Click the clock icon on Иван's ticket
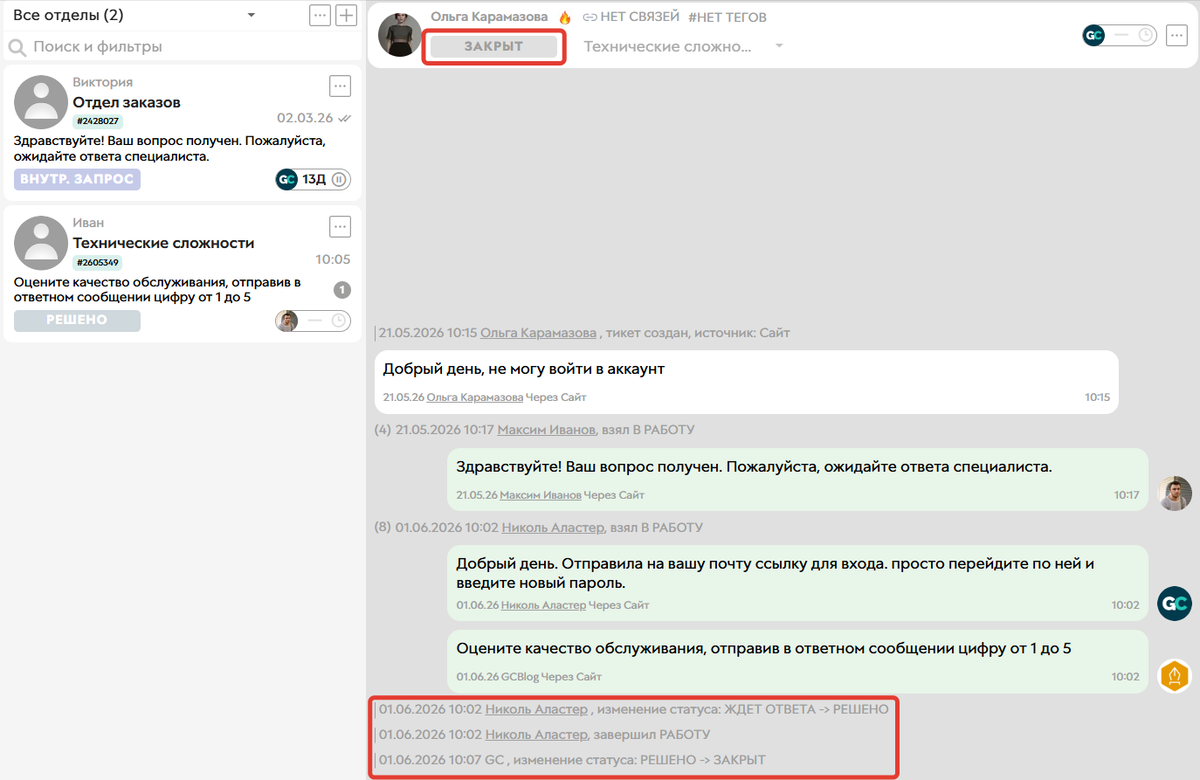 point(339,321)
